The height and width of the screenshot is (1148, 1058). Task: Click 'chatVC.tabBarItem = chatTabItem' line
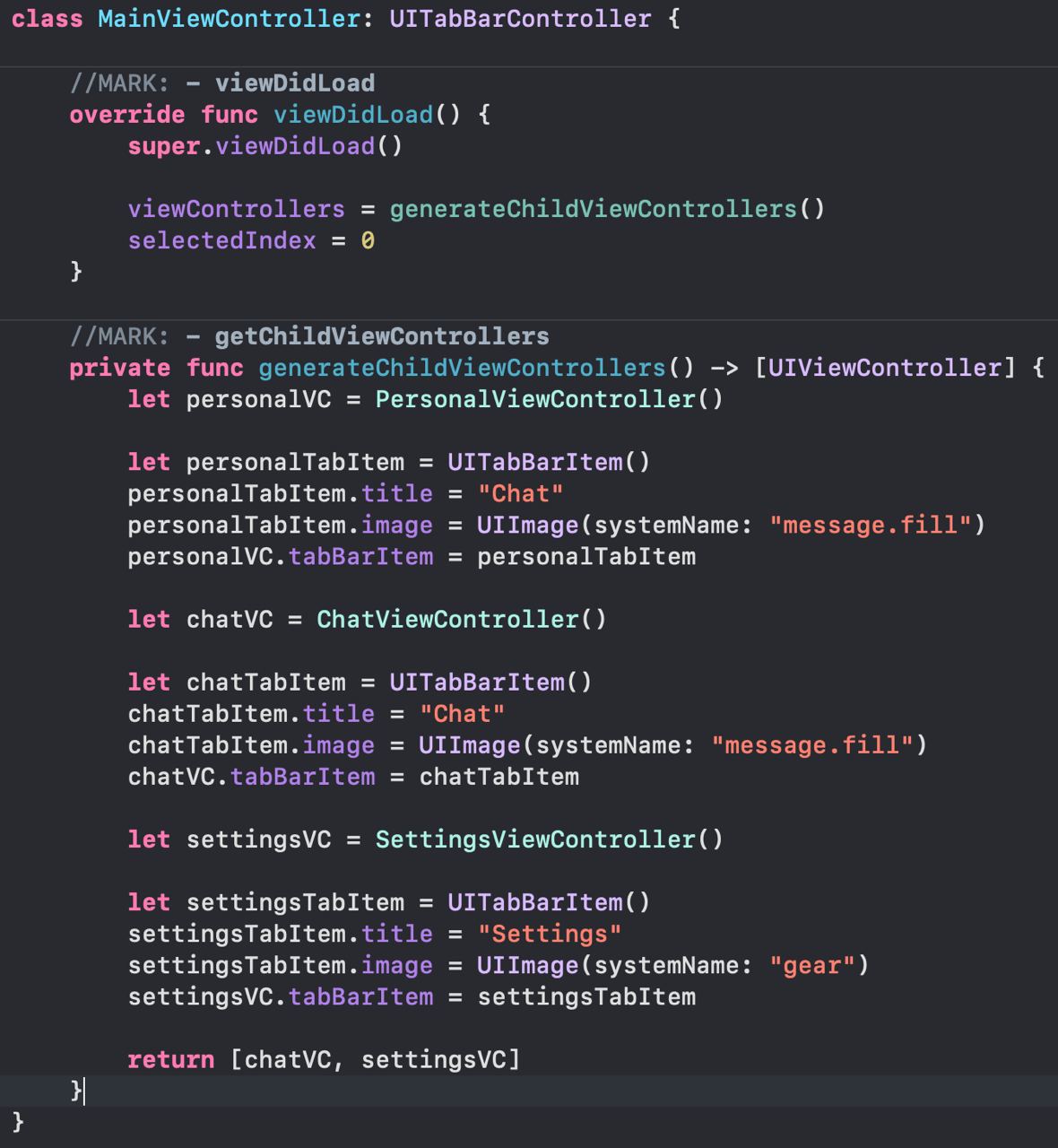pyautogui.click(x=353, y=777)
